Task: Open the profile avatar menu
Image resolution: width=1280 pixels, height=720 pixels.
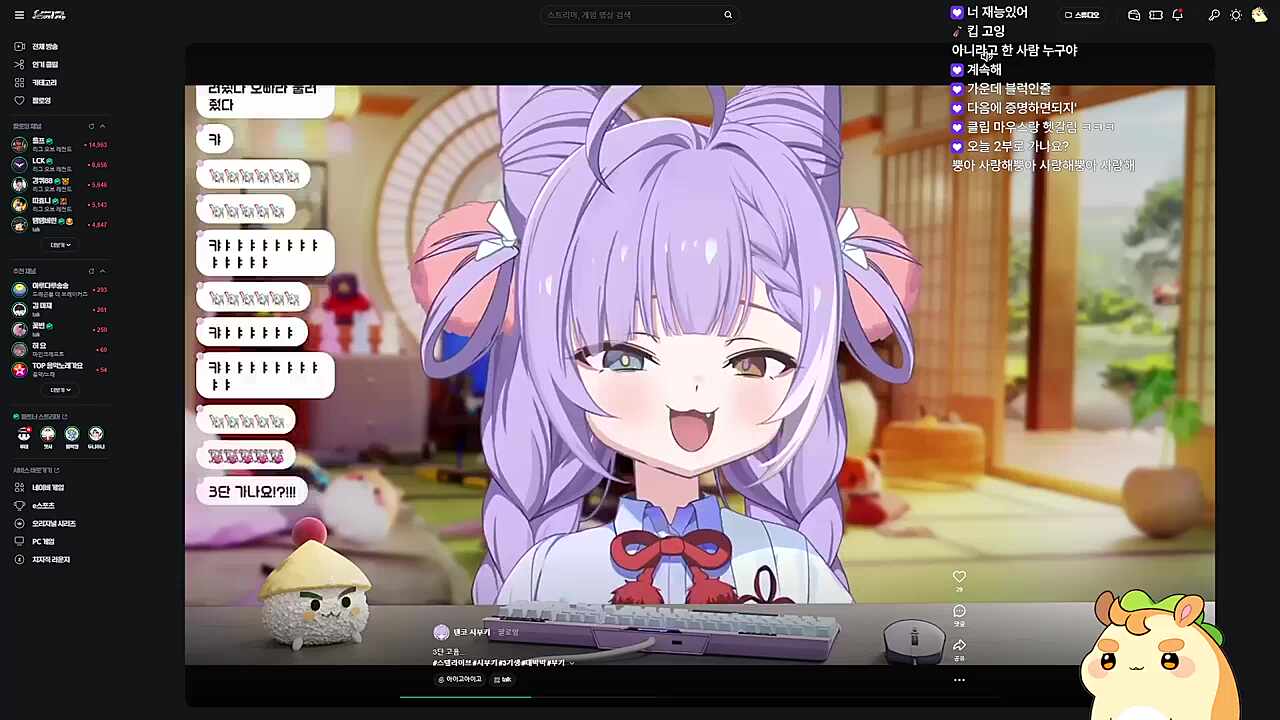Action: [x=1259, y=15]
